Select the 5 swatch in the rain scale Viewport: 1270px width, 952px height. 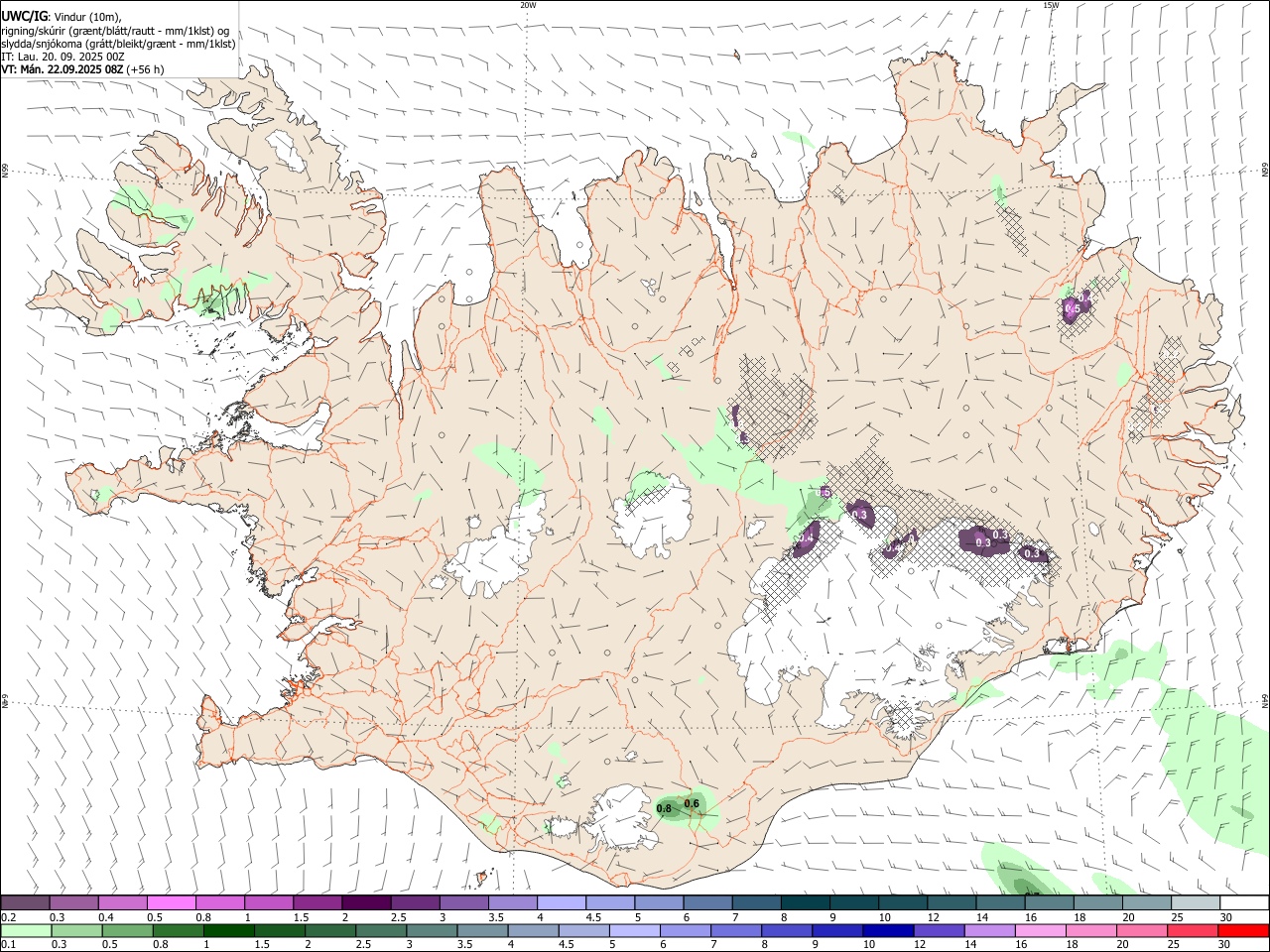pos(634,930)
